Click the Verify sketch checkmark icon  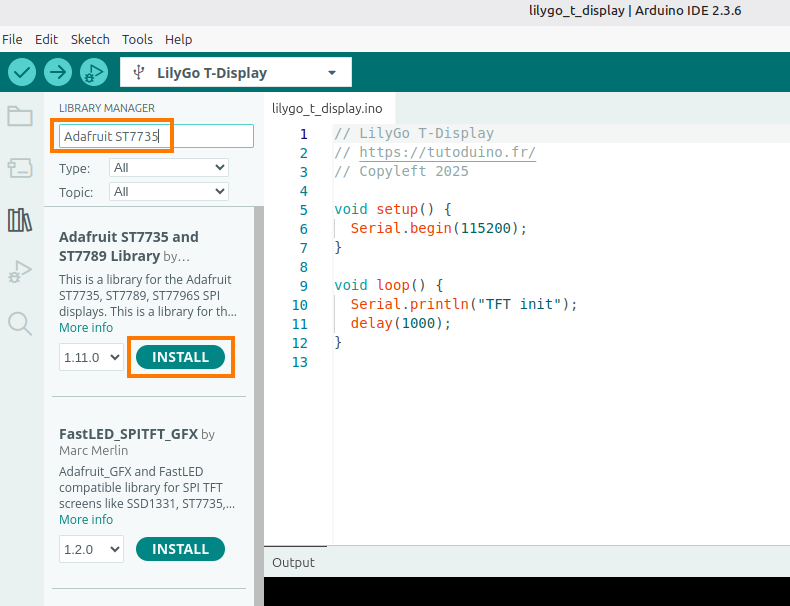click(x=22, y=72)
